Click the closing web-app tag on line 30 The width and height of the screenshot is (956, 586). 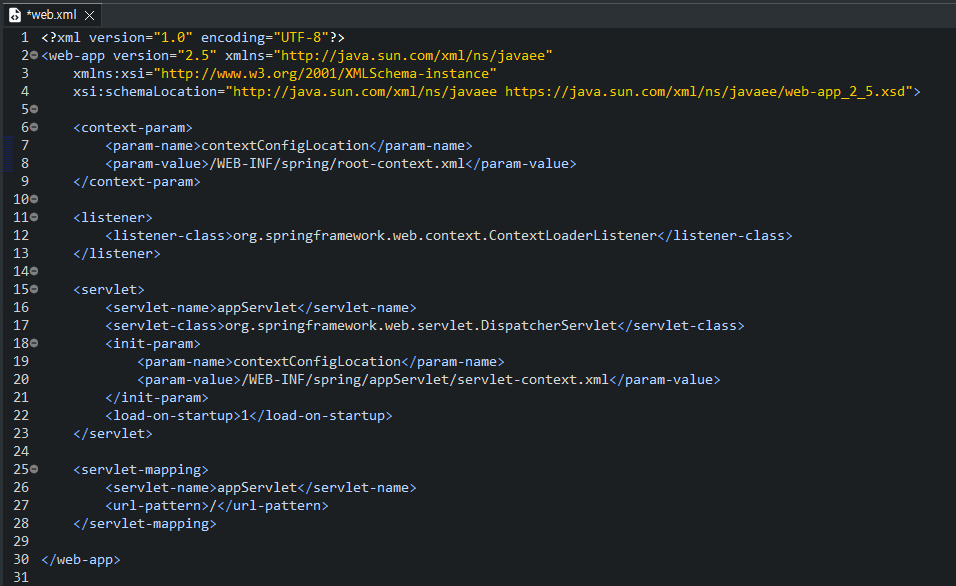[80, 559]
